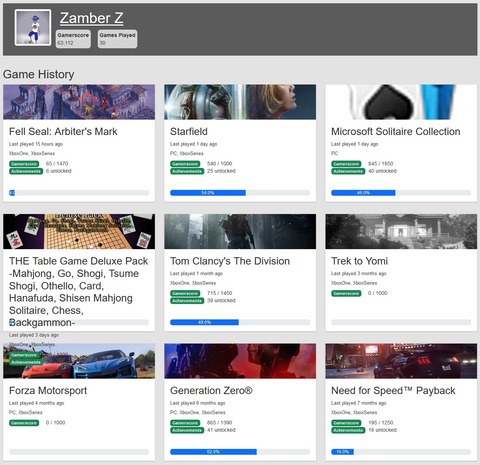Open Tom Clancy's The Division banner
The image size is (480, 465).
[x=240, y=231]
